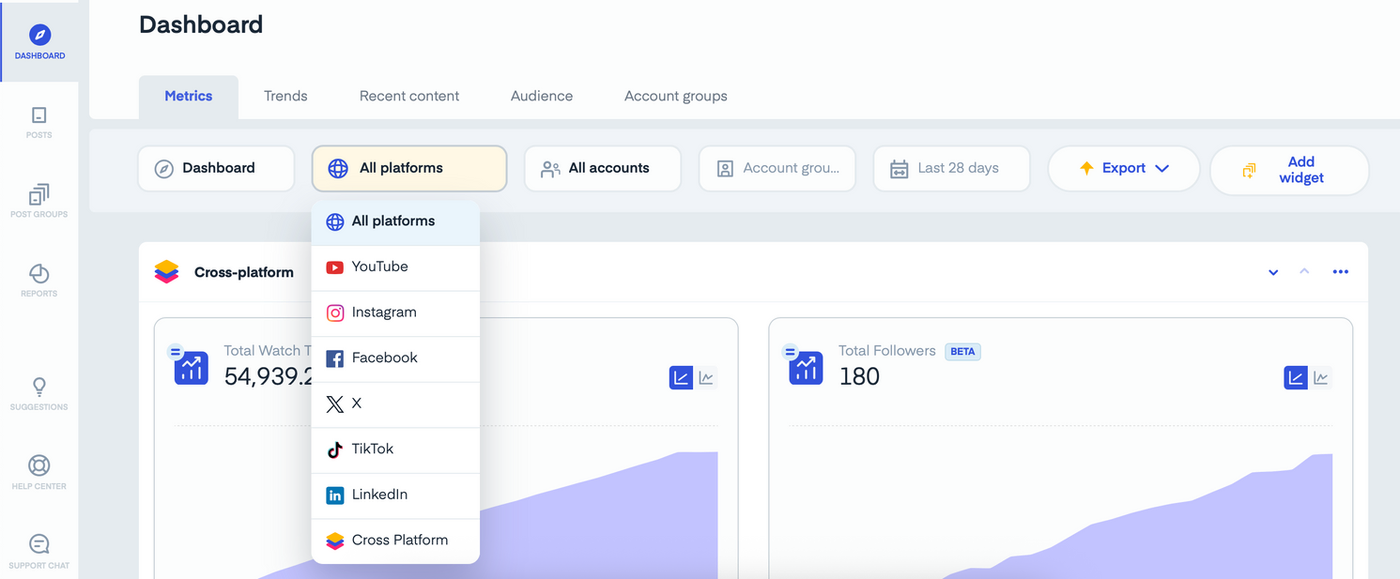The image size is (1400, 579).
Task: Click the Add widget button
Action: 1289,169
